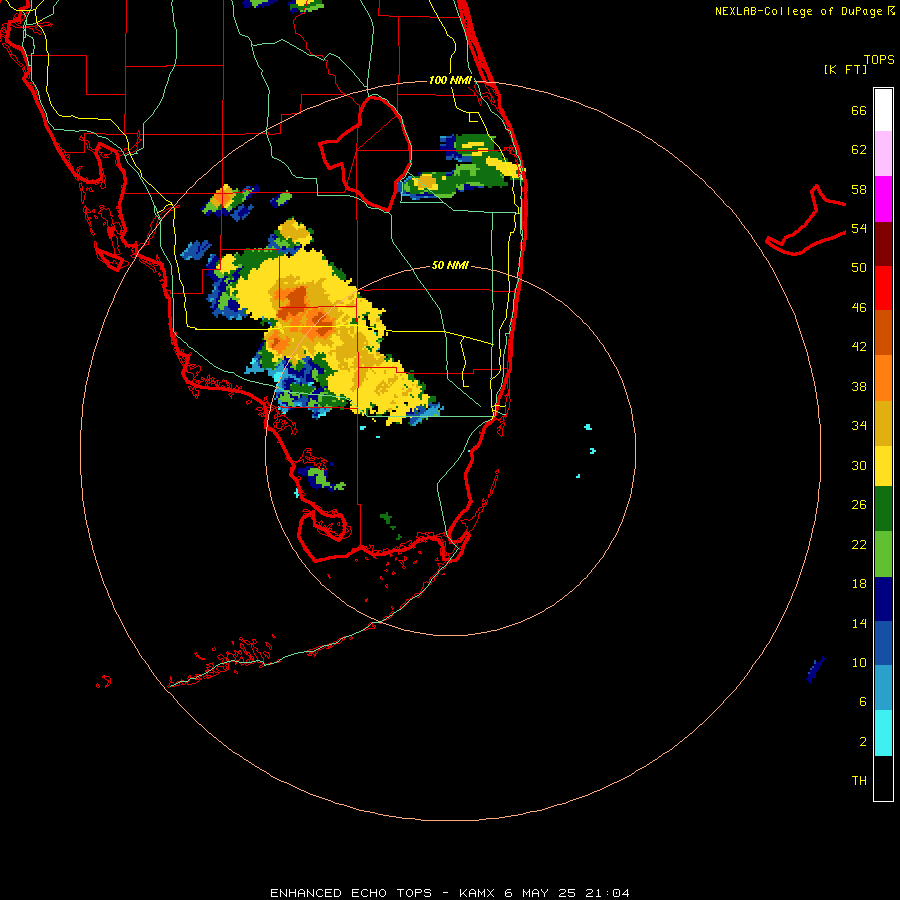Image resolution: width=900 pixels, height=900 pixels.
Task: Click the bright orange legend swatch
Action: click(883, 378)
